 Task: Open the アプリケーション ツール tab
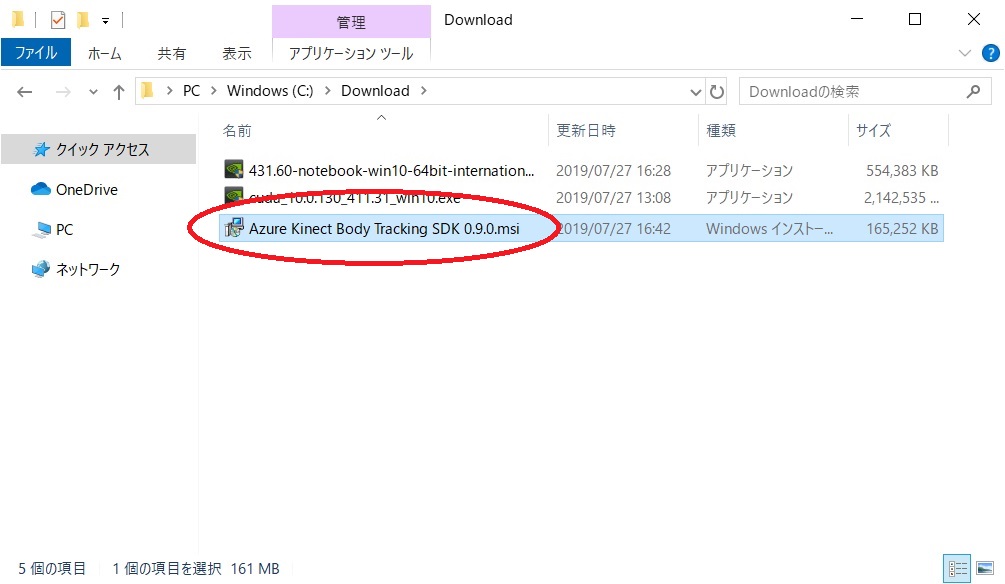pos(351,53)
